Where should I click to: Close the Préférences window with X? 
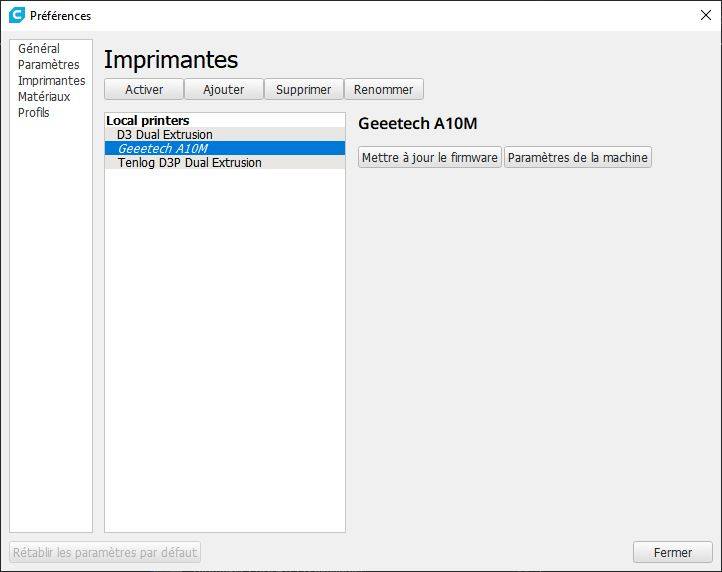[x=705, y=15]
